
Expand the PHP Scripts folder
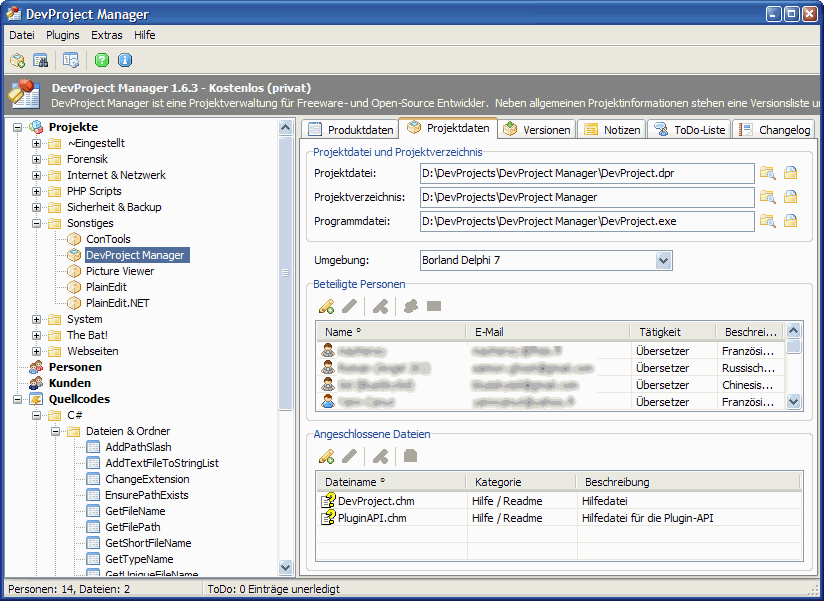pos(36,191)
